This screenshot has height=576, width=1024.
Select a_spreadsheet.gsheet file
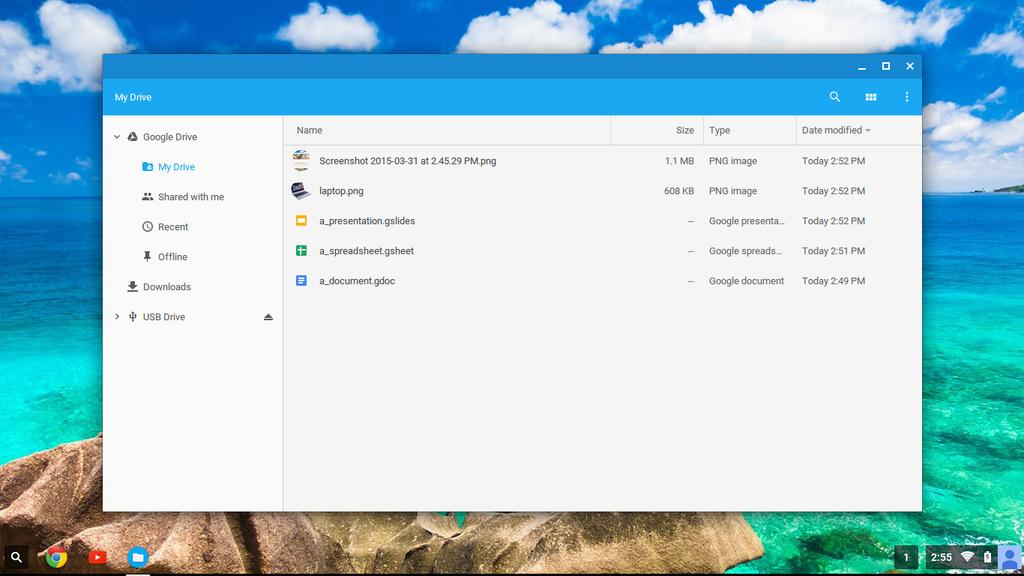[366, 251]
